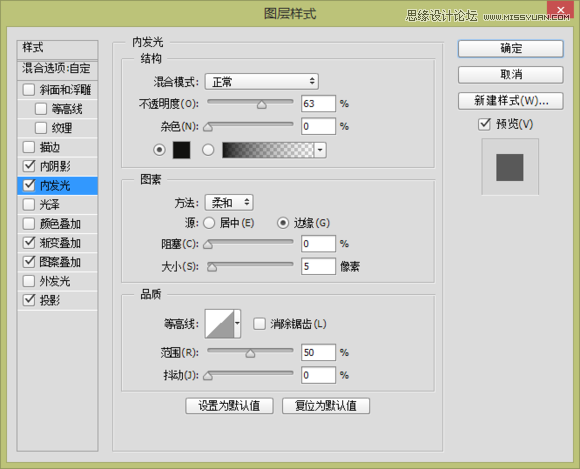
Task: Click the style preview thumbnail
Action: coord(510,167)
